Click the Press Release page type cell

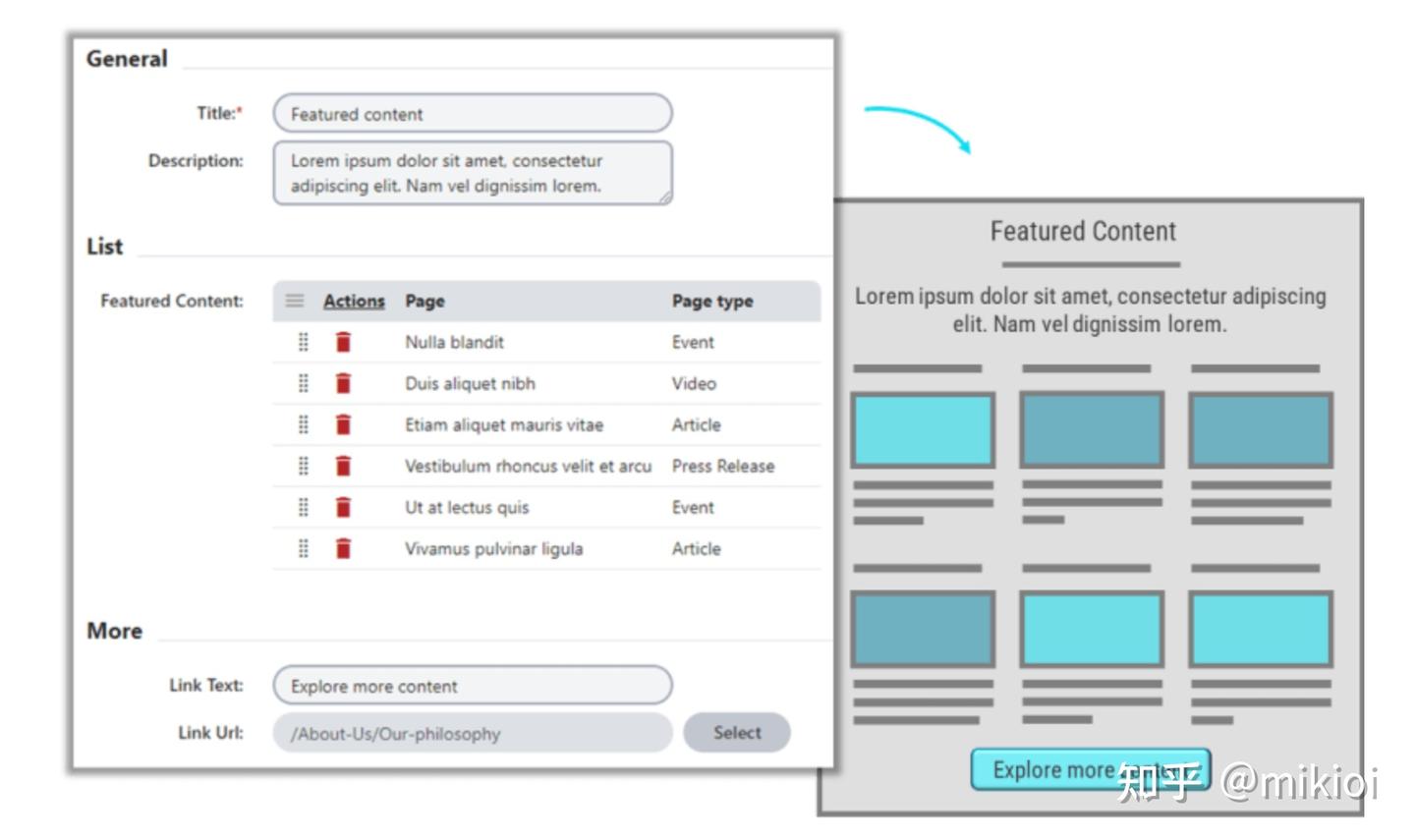(723, 466)
